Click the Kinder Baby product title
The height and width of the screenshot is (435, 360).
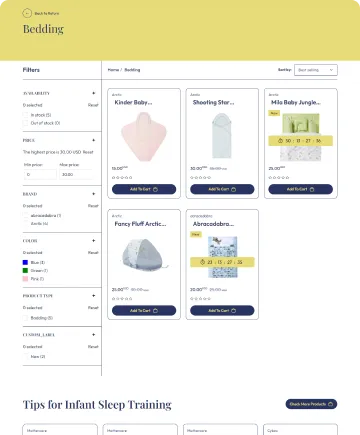(133, 103)
